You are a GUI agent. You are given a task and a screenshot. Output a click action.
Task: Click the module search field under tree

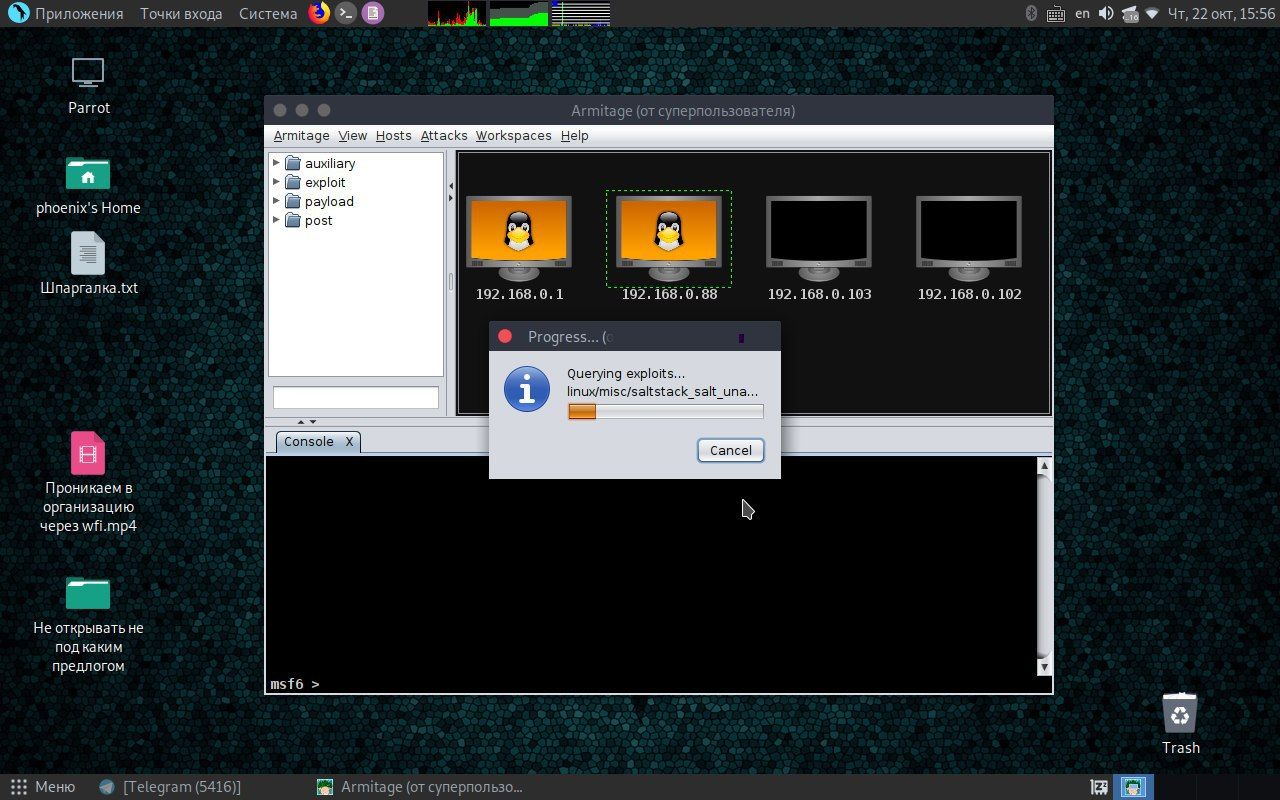(x=356, y=398)
